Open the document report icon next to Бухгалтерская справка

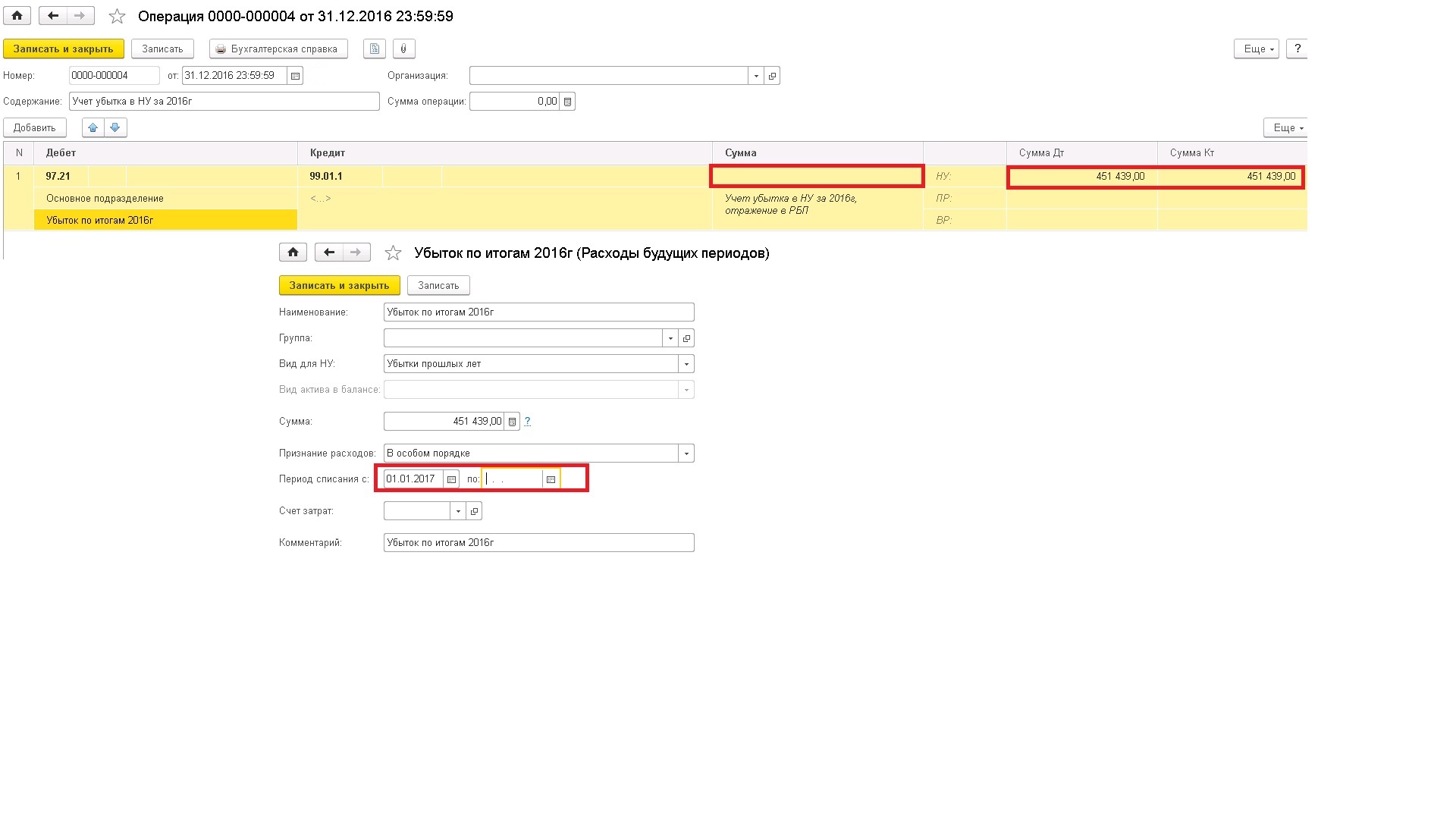374,49
